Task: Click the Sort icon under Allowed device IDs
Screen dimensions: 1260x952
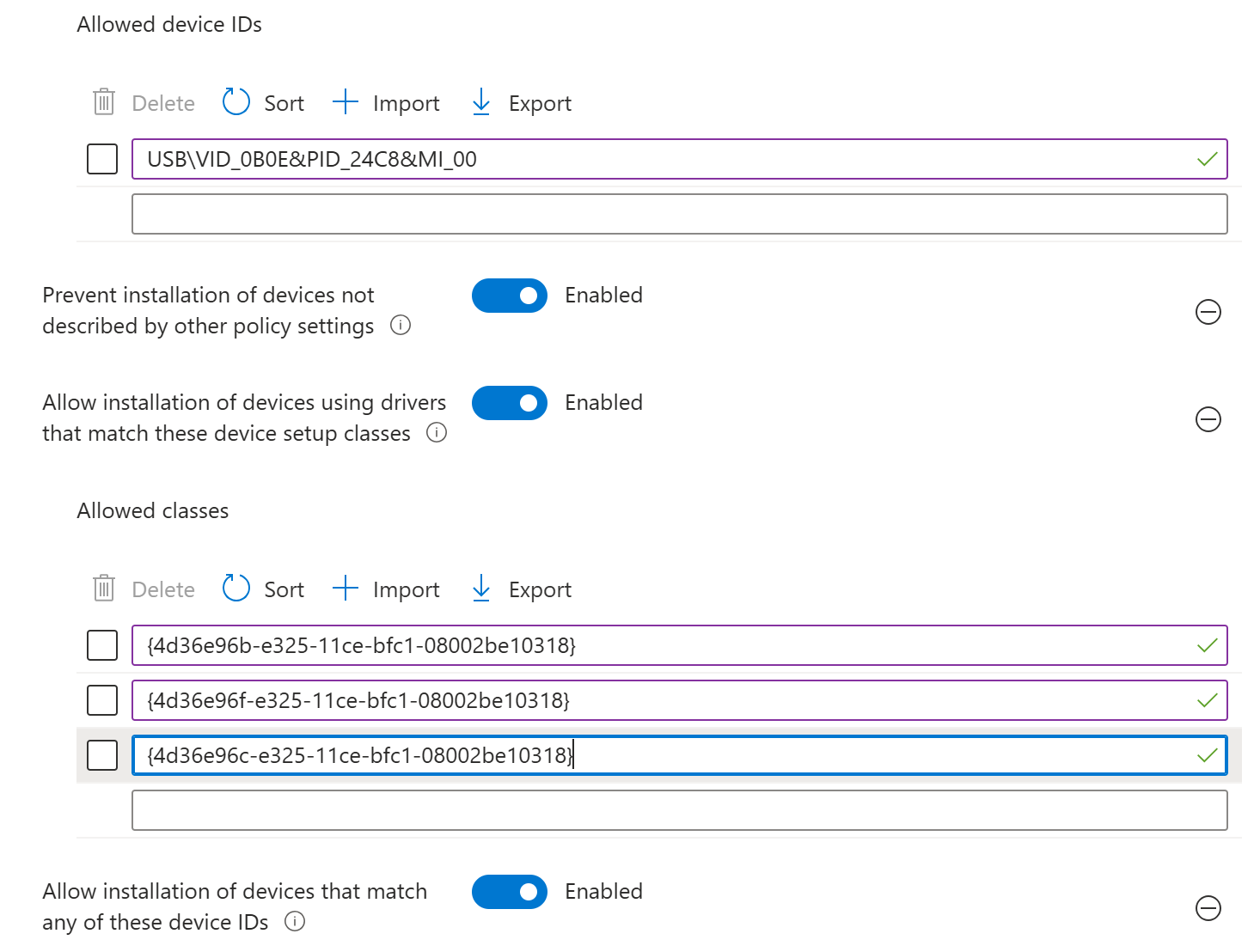Action: click(x=235, y=102)
